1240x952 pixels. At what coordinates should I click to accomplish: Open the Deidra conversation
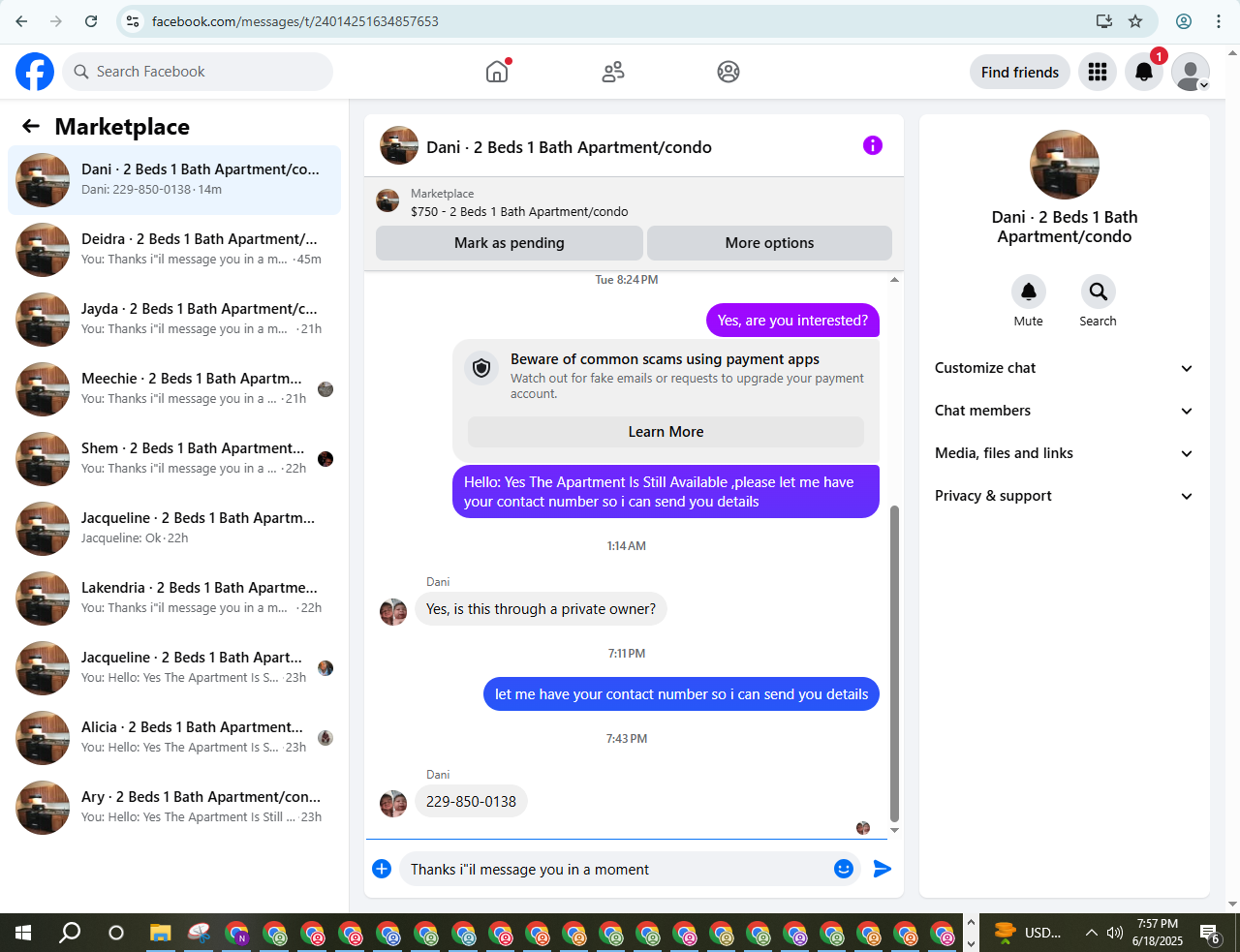point(174,250)
